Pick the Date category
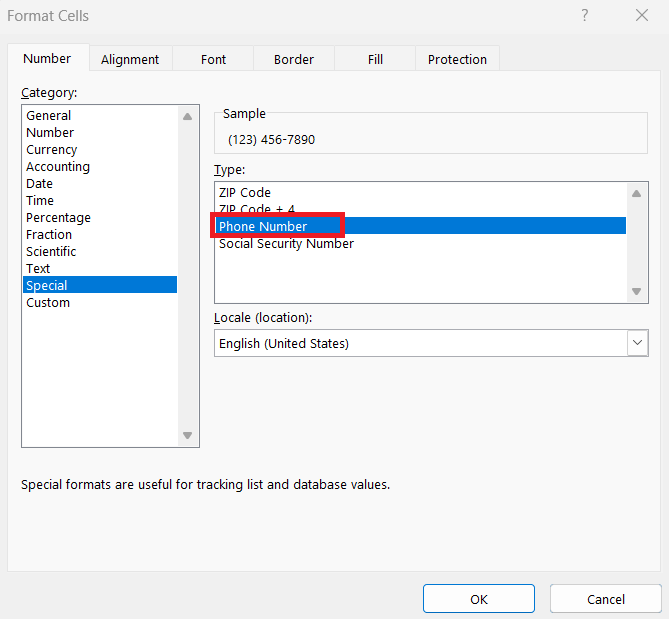The width and height of the screenshot is (669, 619). (100, 183)
